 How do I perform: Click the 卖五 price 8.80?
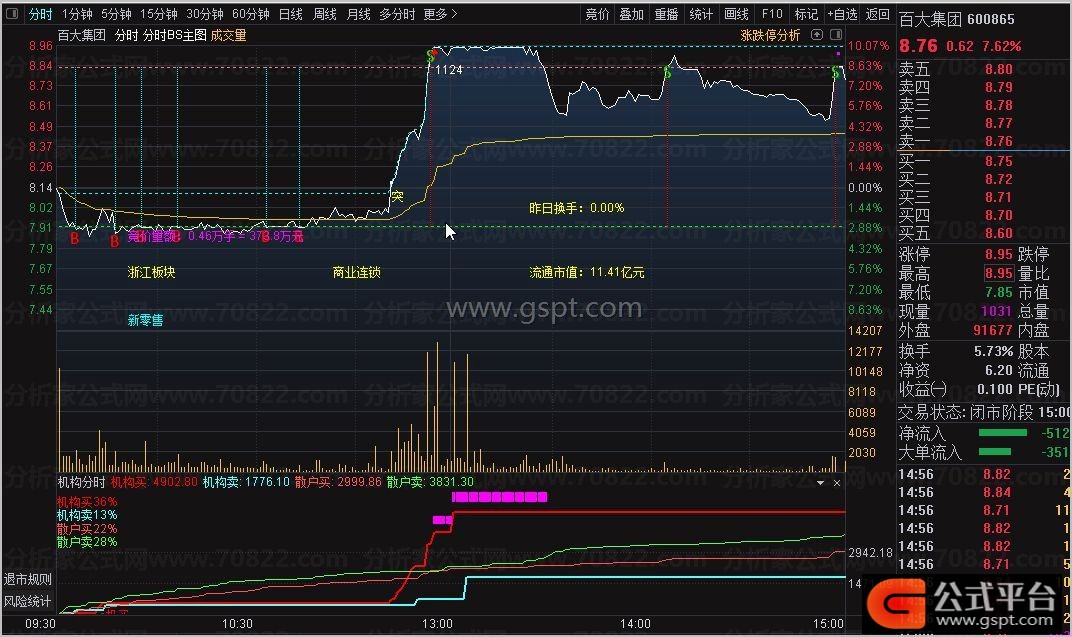click(998, 69)
